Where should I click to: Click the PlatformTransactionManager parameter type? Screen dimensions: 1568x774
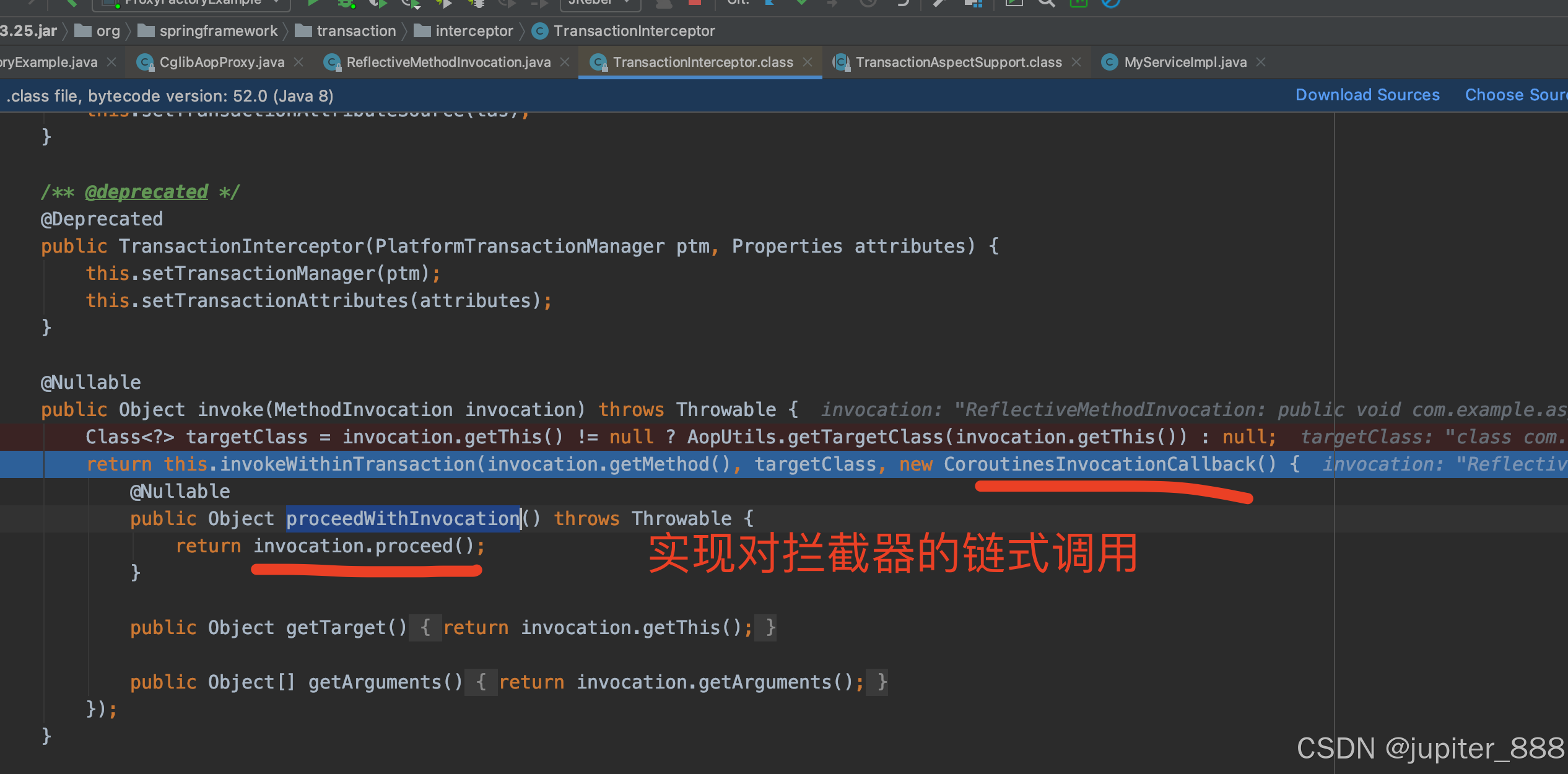pyautogui.click(x=520, y=246)
